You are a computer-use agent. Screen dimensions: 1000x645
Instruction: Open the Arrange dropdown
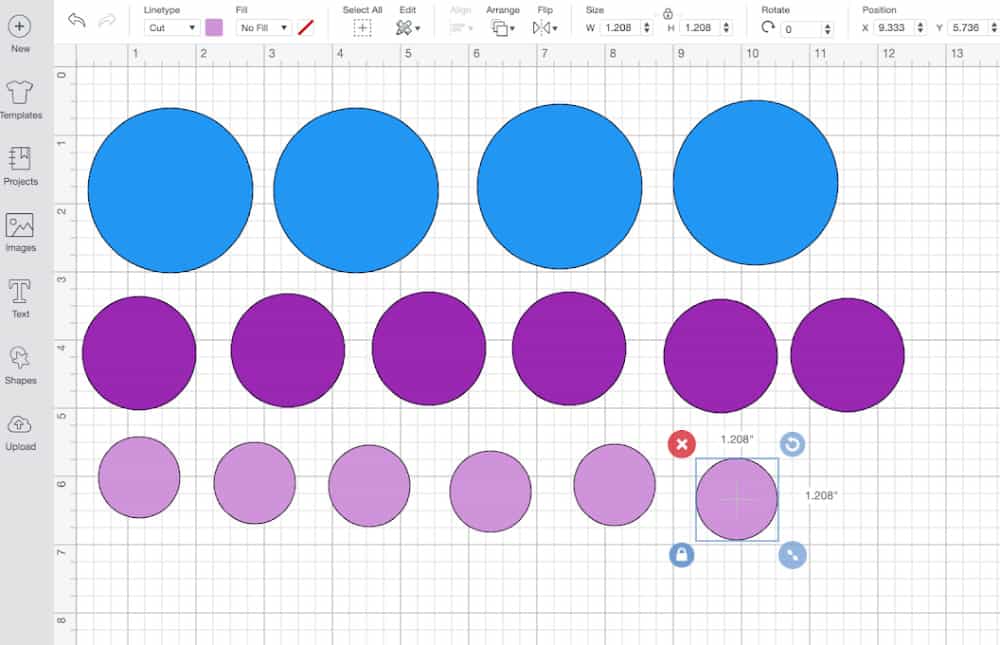pyautogui.click(x=503, y=27)
